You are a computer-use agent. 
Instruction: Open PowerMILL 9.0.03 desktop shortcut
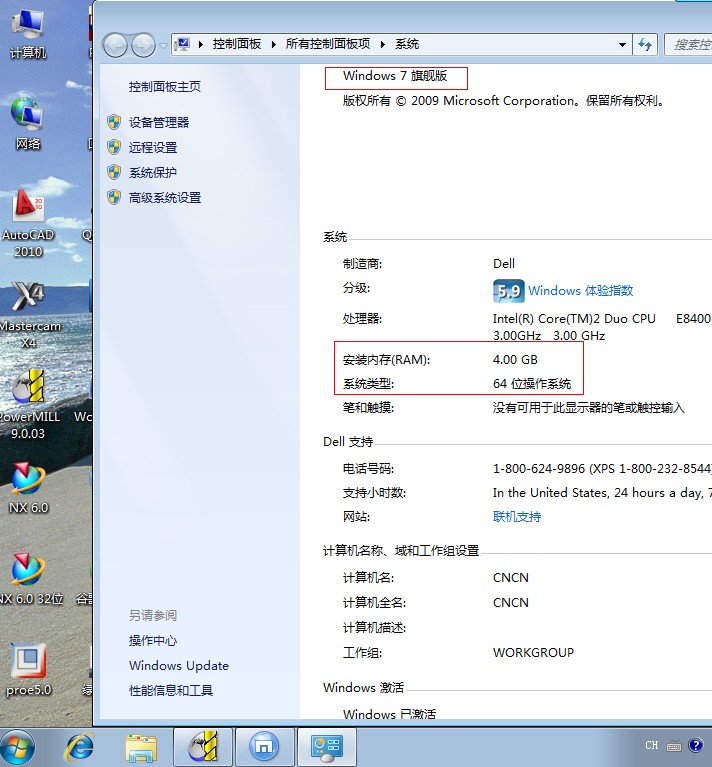coord(29,404)
